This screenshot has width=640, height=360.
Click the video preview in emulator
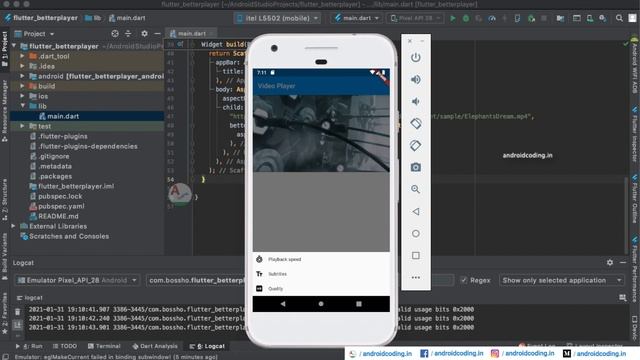point(321,133)
